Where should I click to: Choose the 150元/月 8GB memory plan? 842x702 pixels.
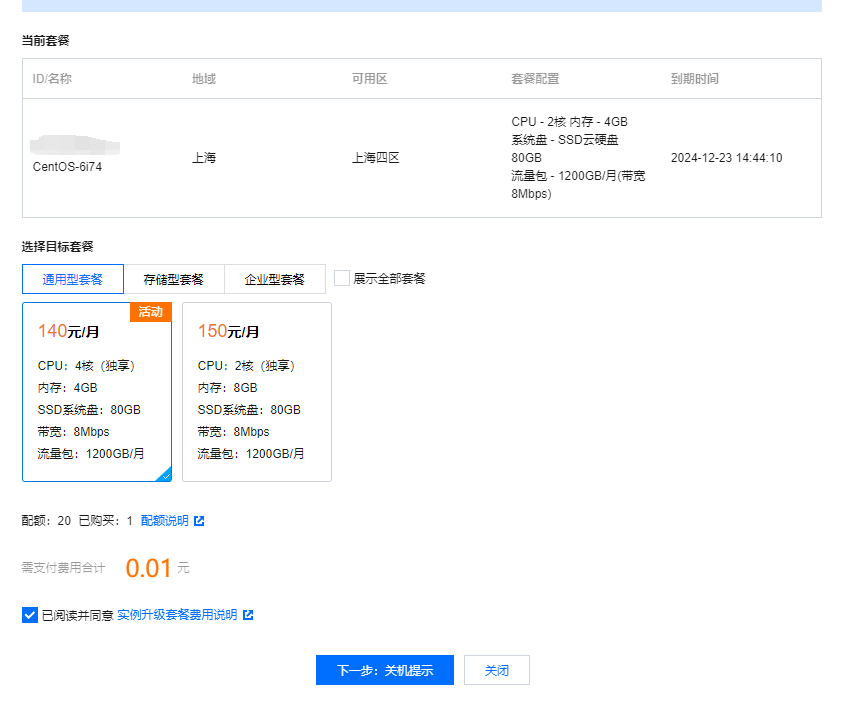[257, 392]
